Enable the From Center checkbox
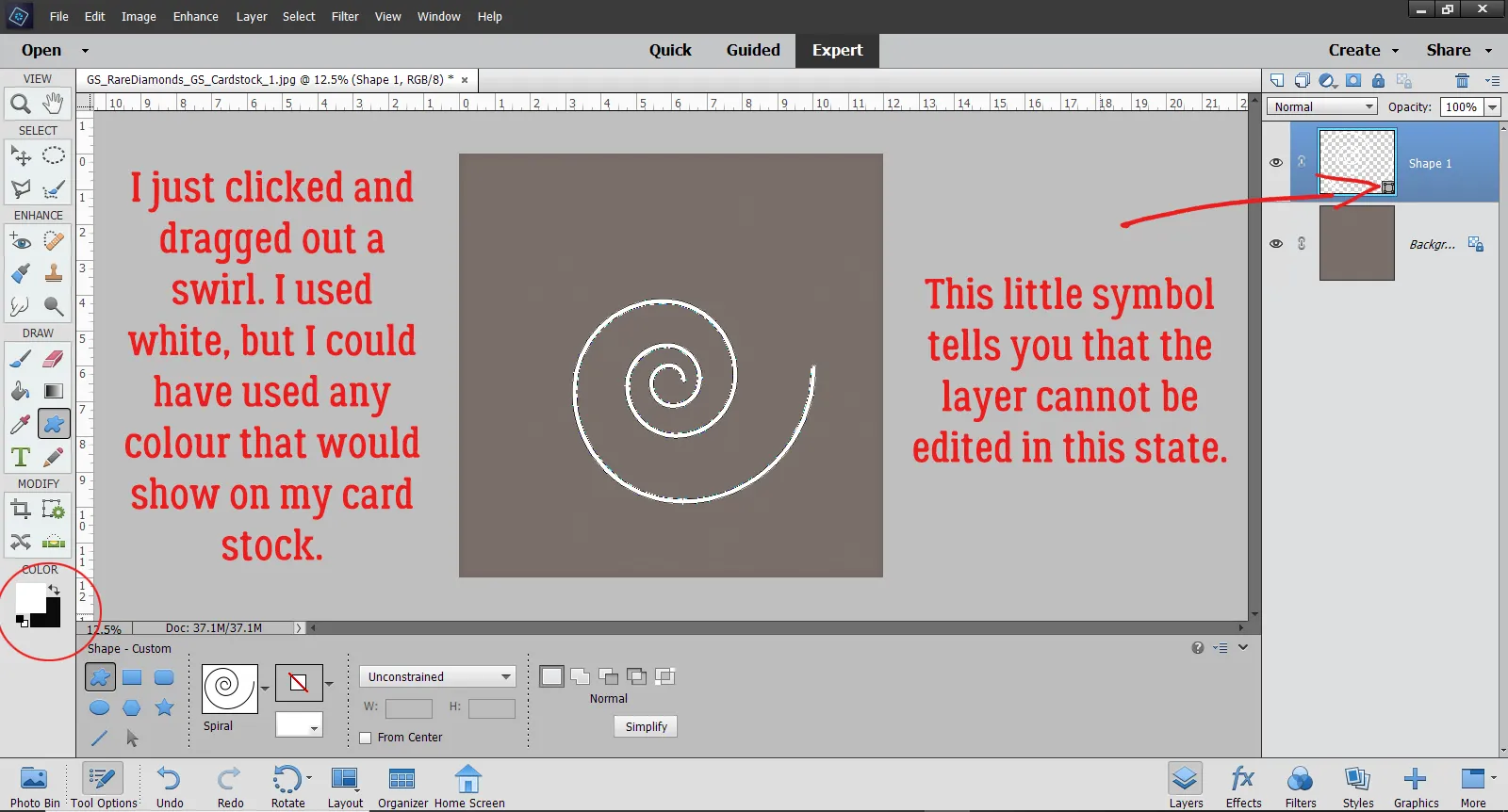This screenshot has width=1508, height=812. 366,738
